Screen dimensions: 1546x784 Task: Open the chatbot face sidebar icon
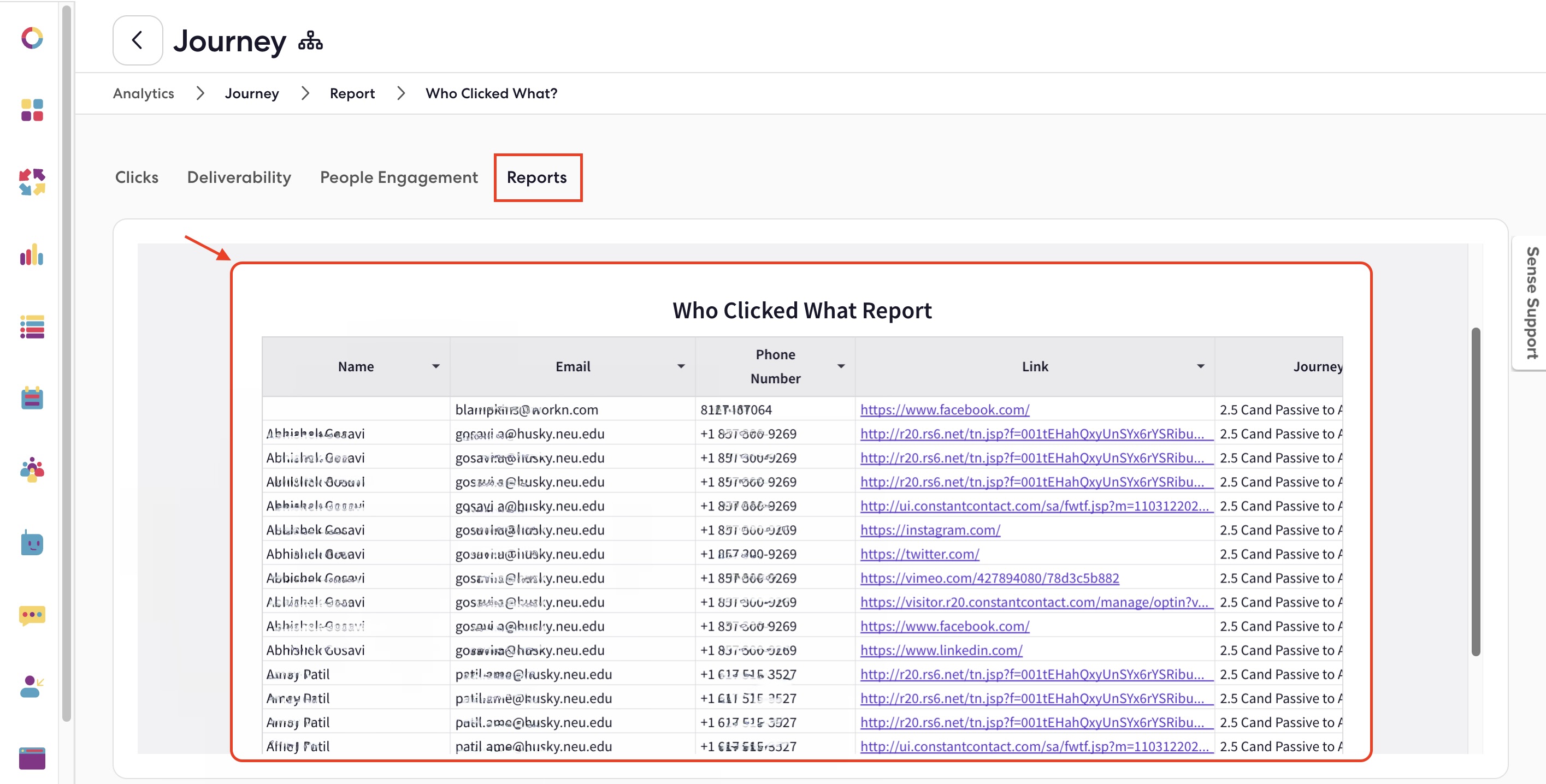coord(32,543)
